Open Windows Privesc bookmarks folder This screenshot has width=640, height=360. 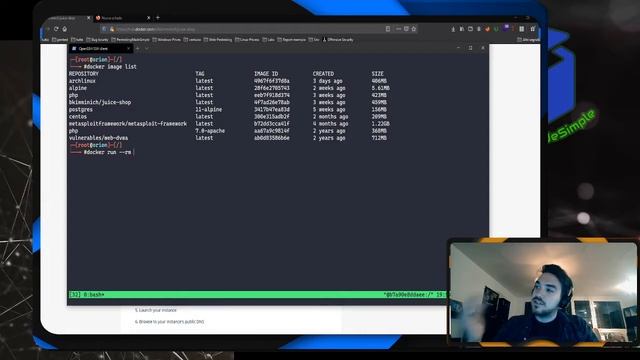tap(167, 40)
